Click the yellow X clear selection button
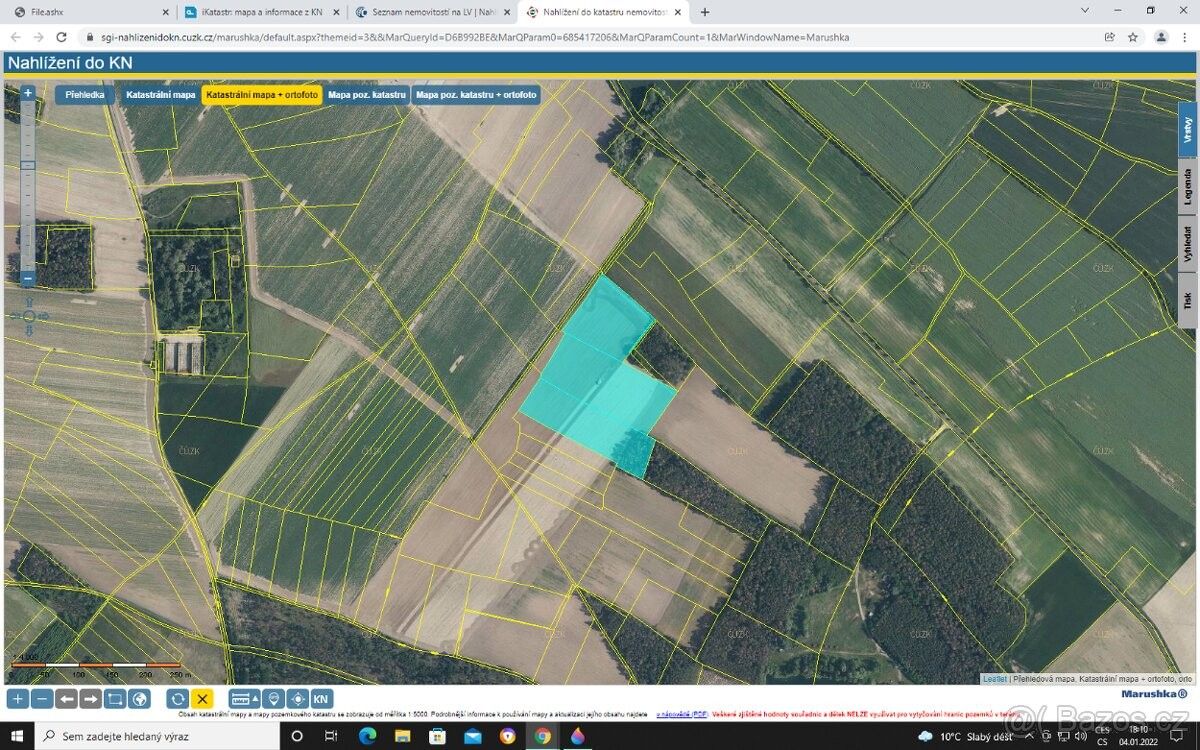This screenshot has width=1200, height=750. (202, 699)
